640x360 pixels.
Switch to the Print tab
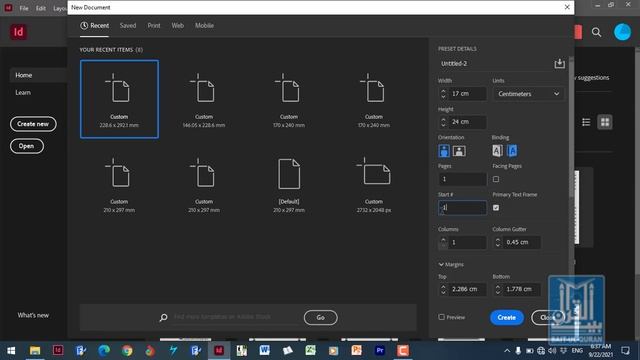pyautogui.click(x=154, y=25)
